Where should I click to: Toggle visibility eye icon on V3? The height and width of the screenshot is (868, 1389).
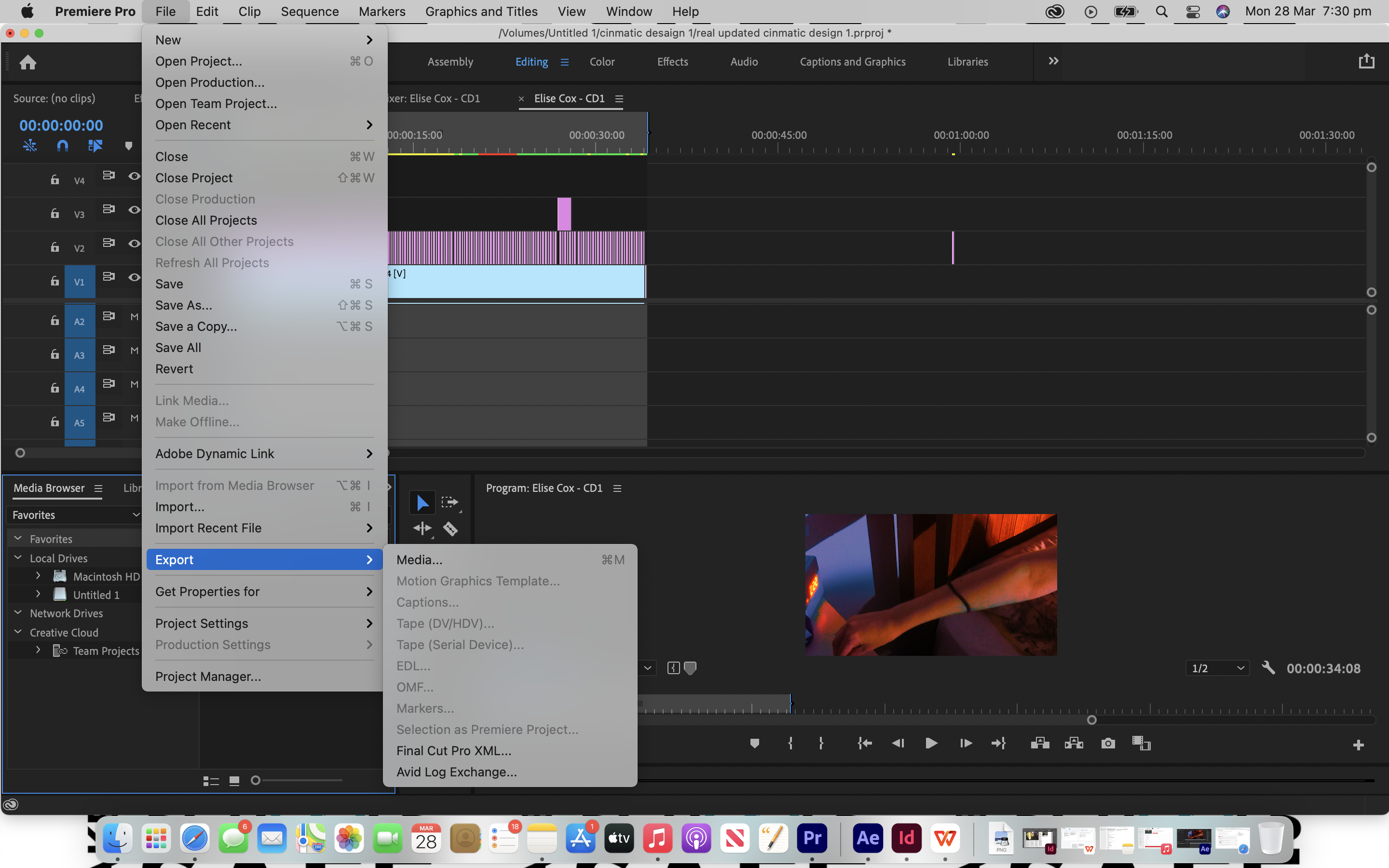coord(134,210)
